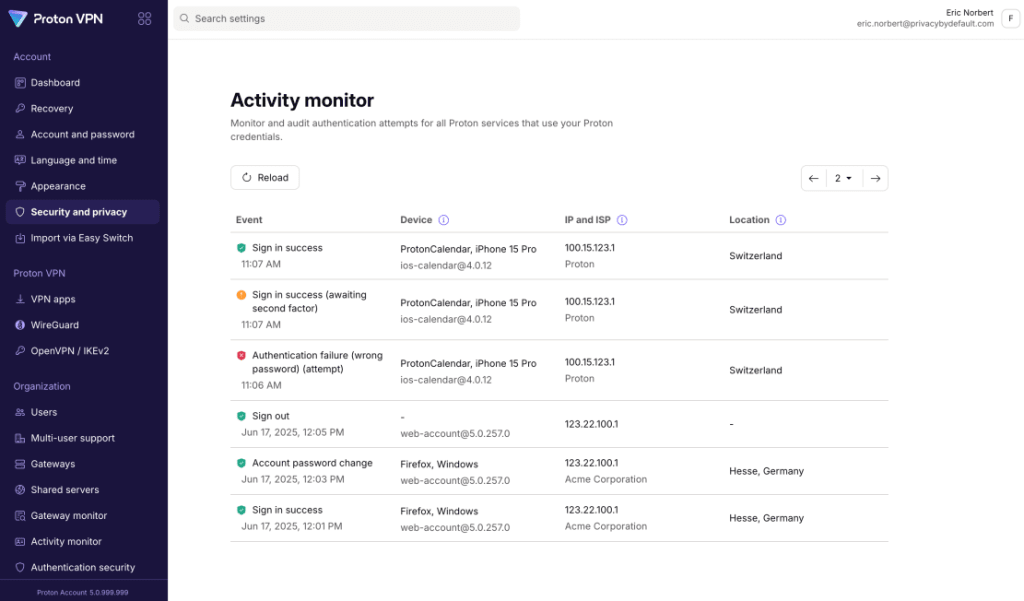Select Security and privacy menu item

tap(82, 212)
